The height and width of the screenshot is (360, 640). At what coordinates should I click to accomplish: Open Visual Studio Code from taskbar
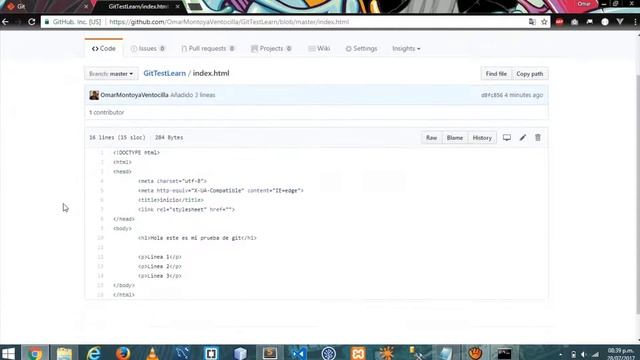299,353
